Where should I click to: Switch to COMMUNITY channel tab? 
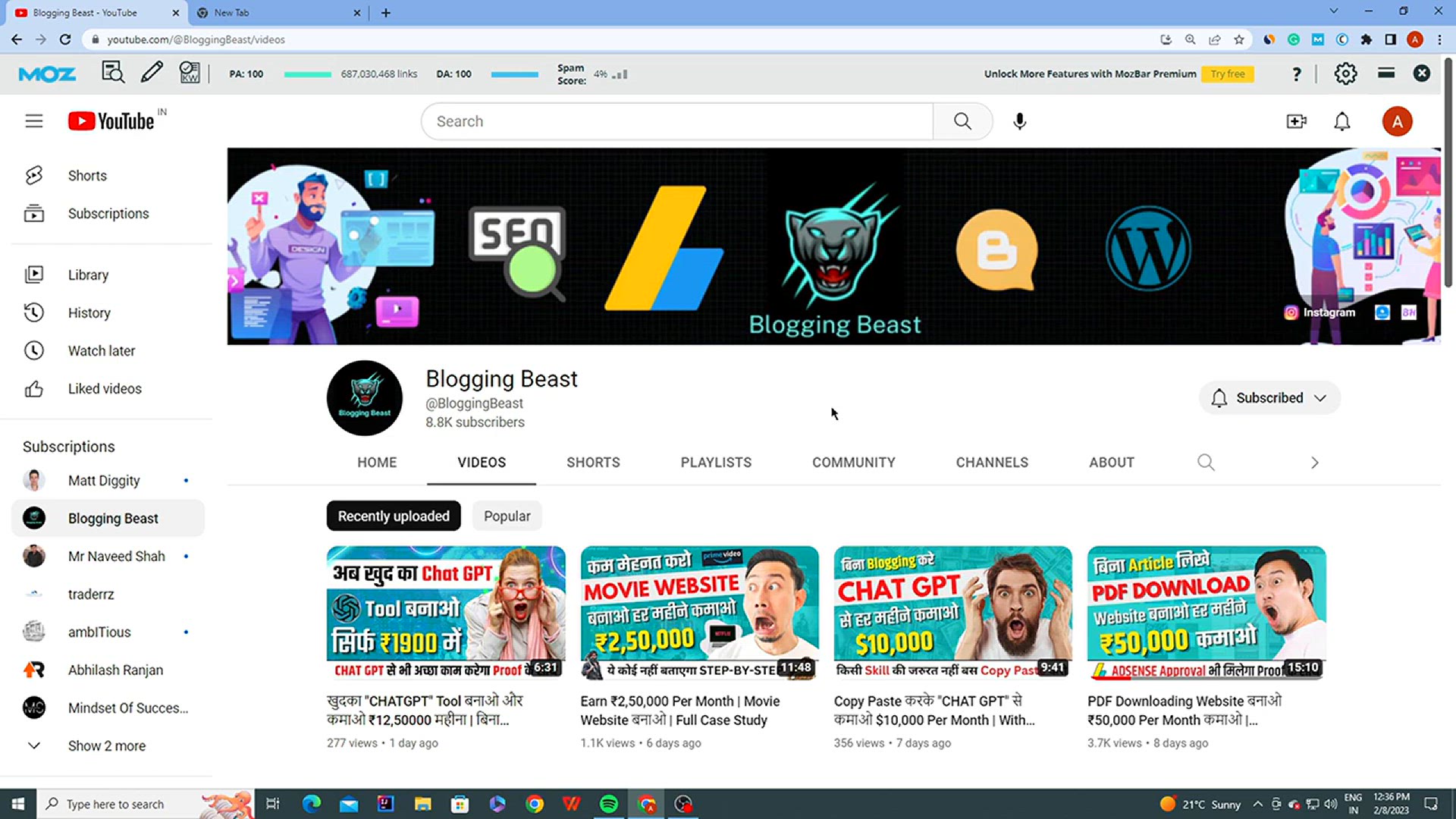pyautogui.click(x=854, y=463)
